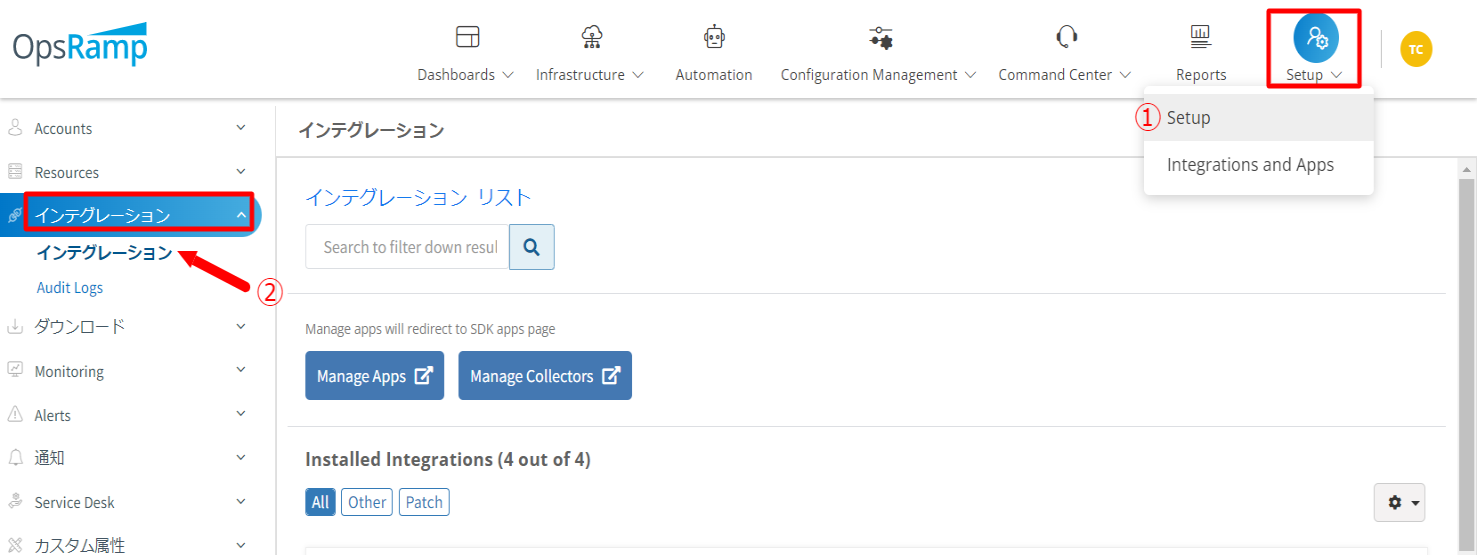Open the gear settings dropdown for integrations
The image size is (1477, 555).
pyautogui.click(x=1400, y=502)
